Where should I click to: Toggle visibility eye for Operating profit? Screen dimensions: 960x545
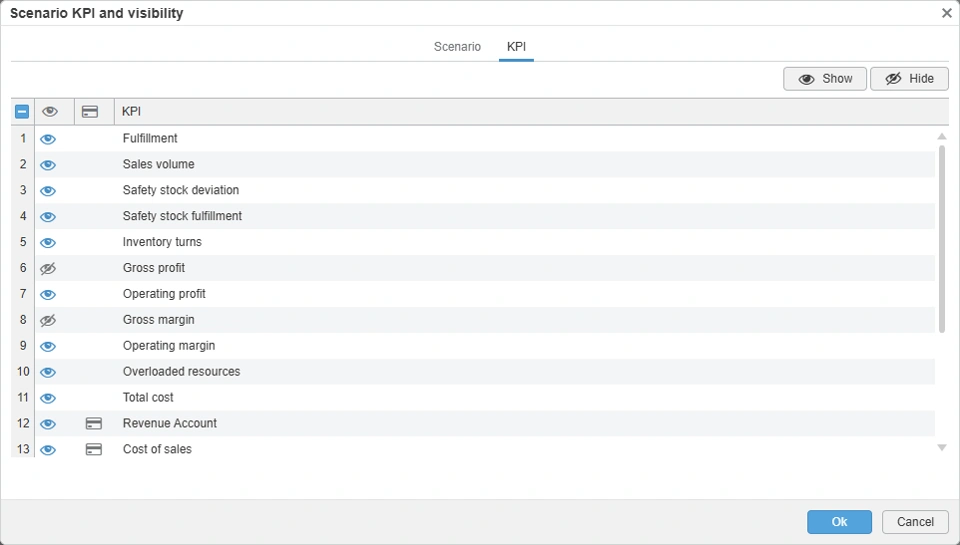48,295
